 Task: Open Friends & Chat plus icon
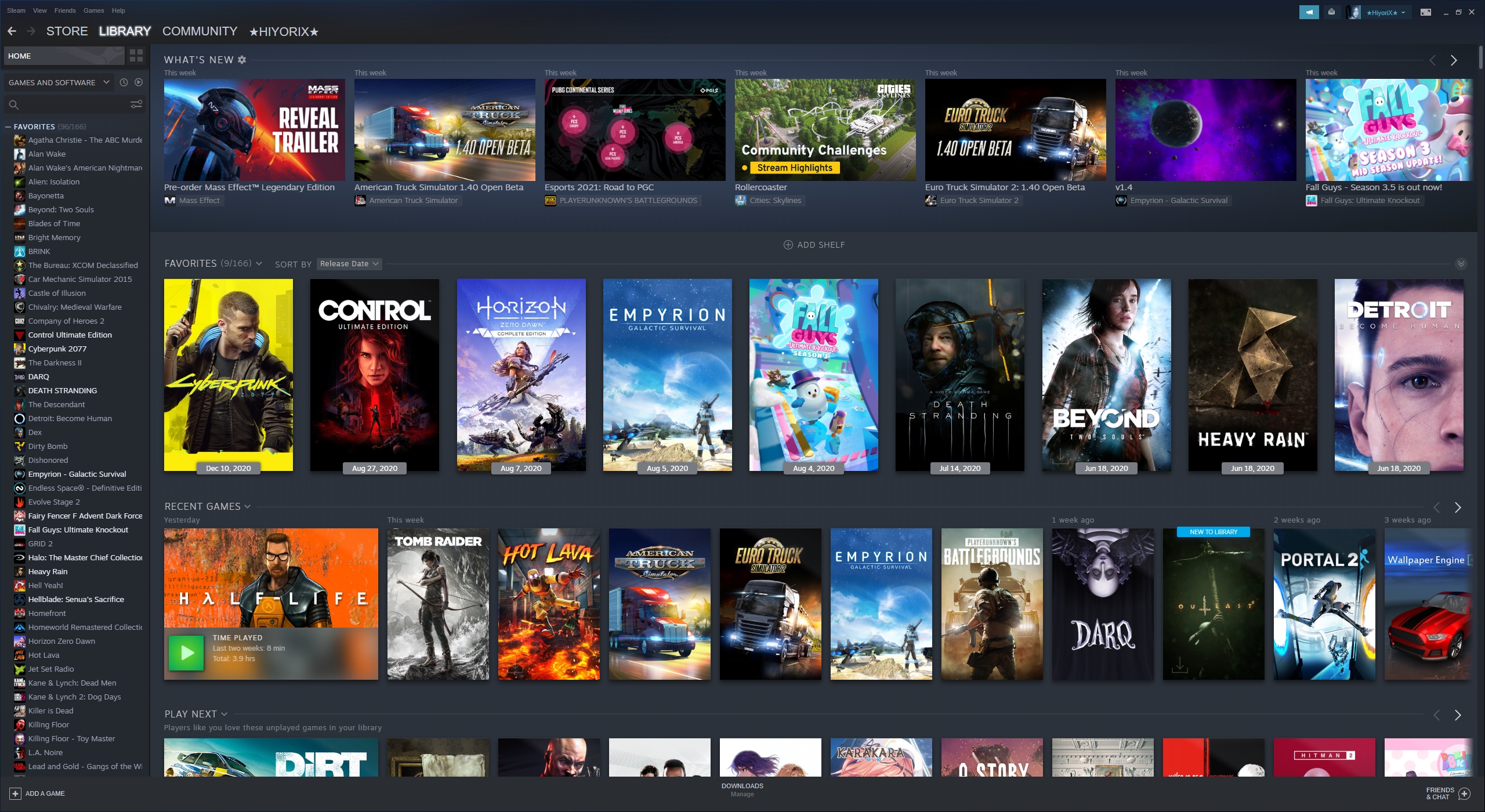(x=1465, y=793)
